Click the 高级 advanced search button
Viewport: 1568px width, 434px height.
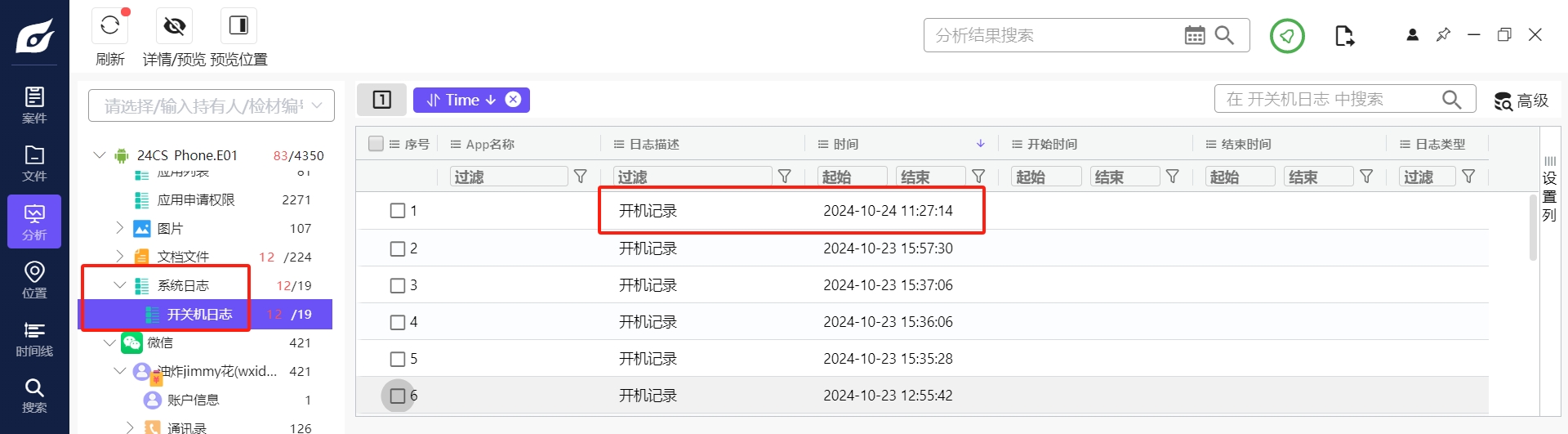point(1521,101)
